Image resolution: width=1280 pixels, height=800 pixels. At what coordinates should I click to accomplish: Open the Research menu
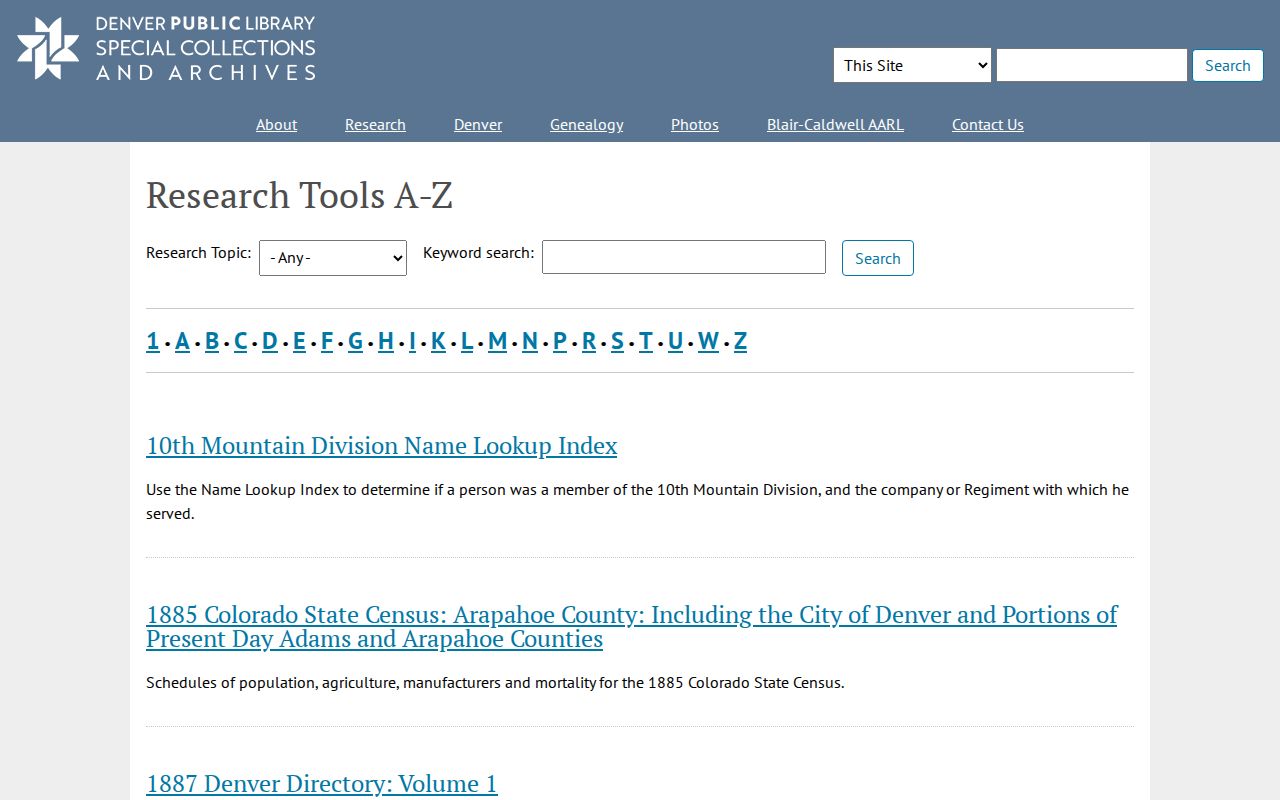(375, 124)
